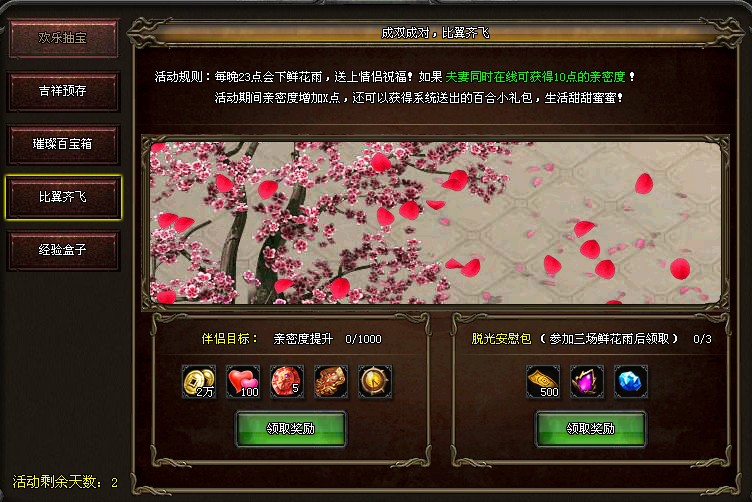Click the red gem reward icon marked 5
The height and width of the screenshot is (502, 752).
point(287,382)
